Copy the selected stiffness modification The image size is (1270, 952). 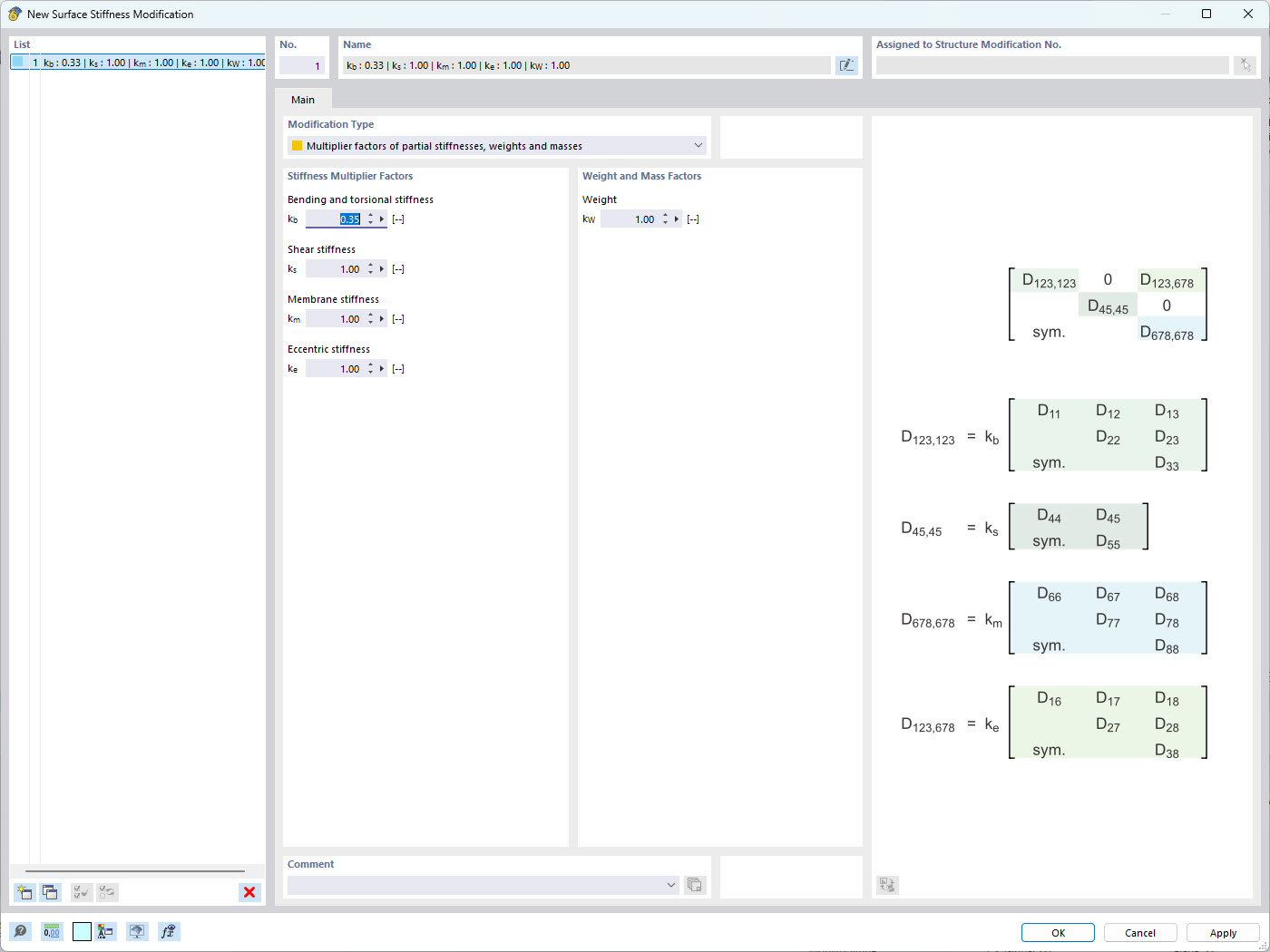[x=51, y=892]
